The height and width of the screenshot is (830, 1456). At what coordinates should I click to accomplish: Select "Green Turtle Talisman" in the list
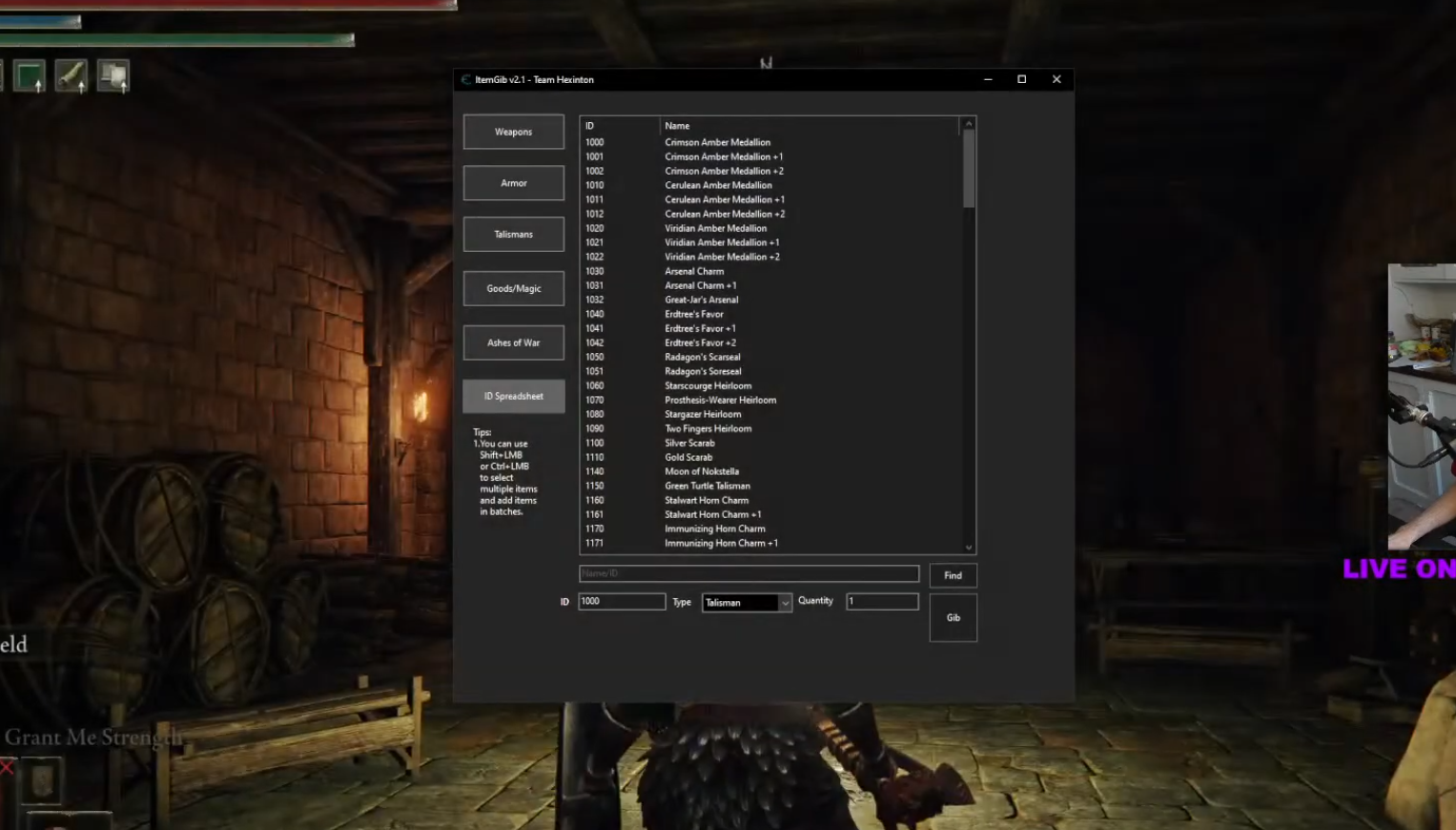click(770, 486)
